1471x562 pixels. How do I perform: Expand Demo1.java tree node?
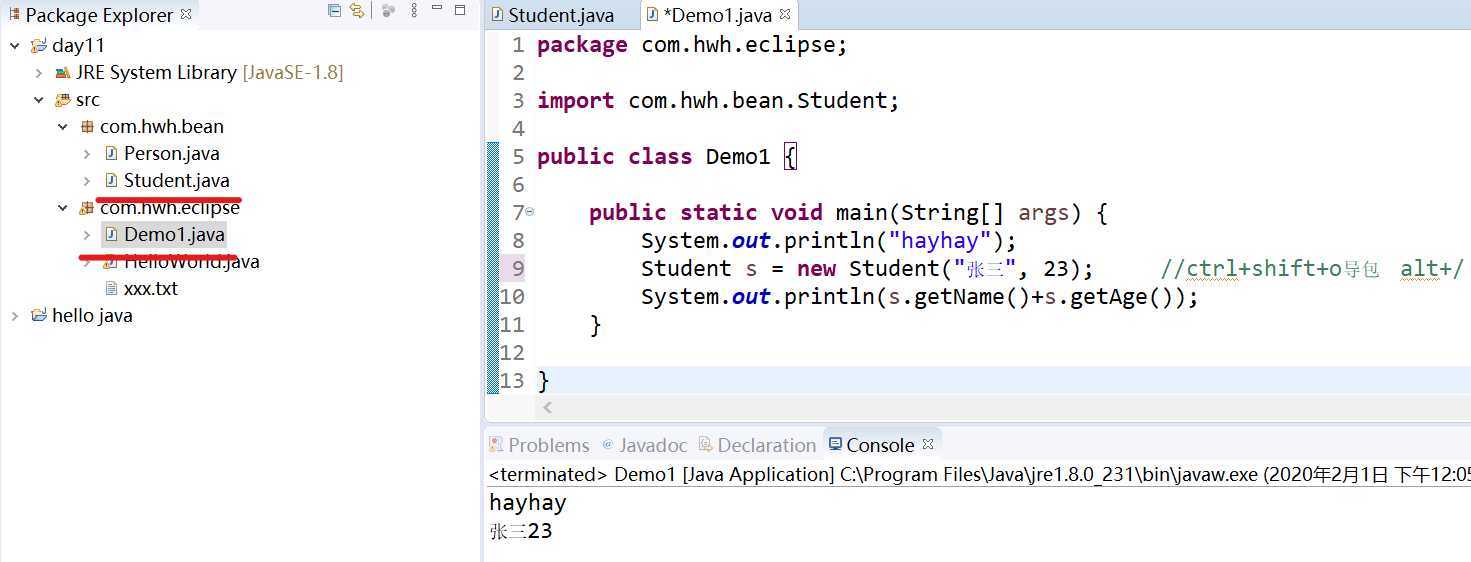(x=87, y=235)
